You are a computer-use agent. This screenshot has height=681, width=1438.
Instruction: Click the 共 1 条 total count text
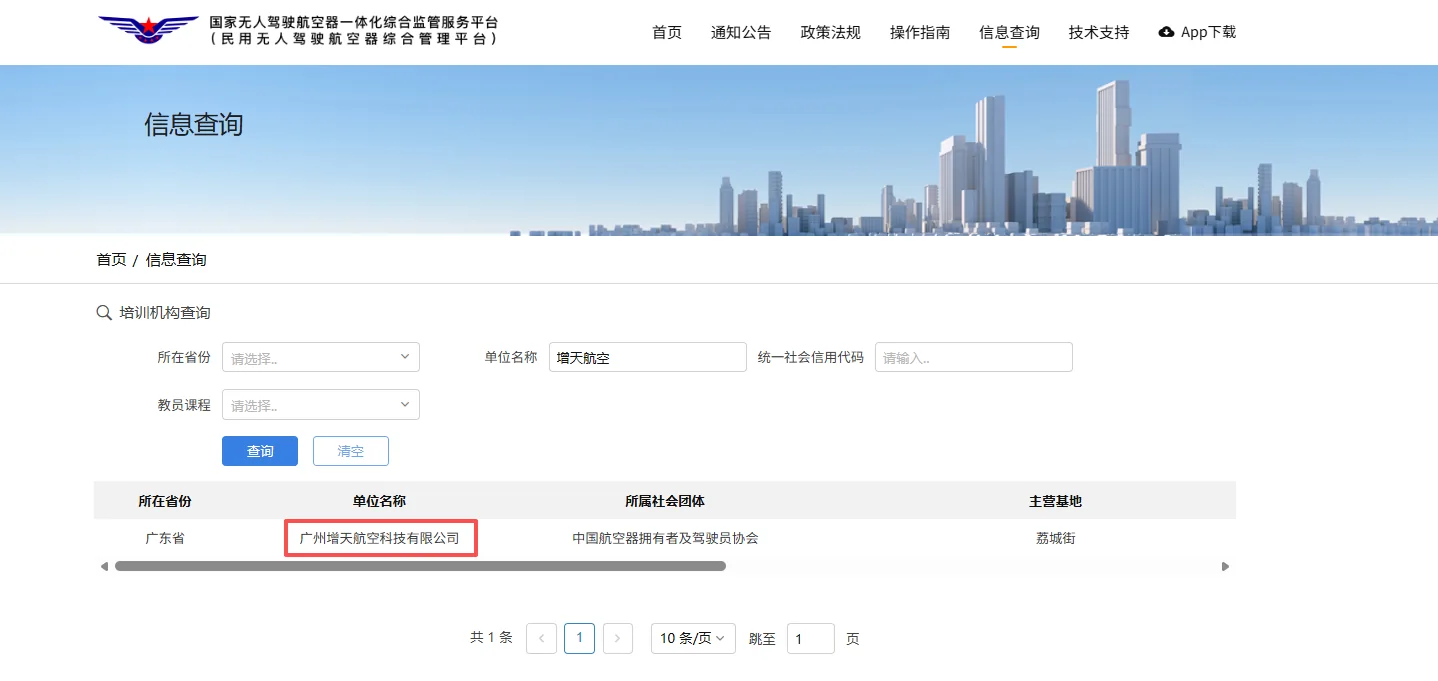pos(491,638)
